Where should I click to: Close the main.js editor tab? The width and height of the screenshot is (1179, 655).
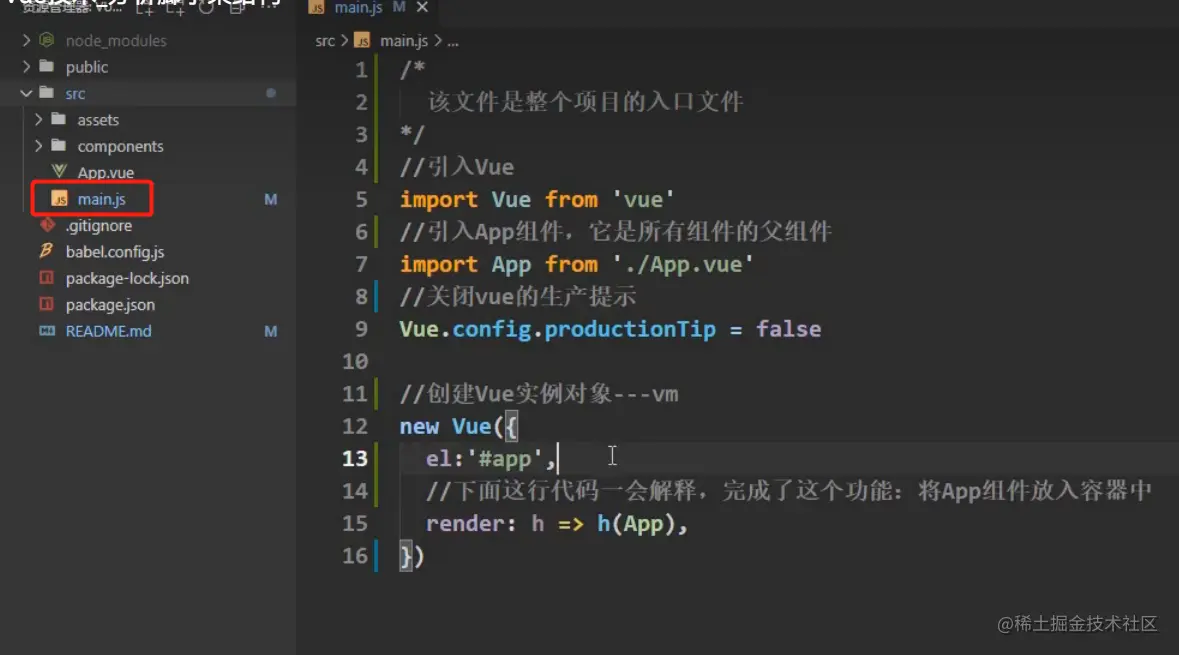click(423, 7)
